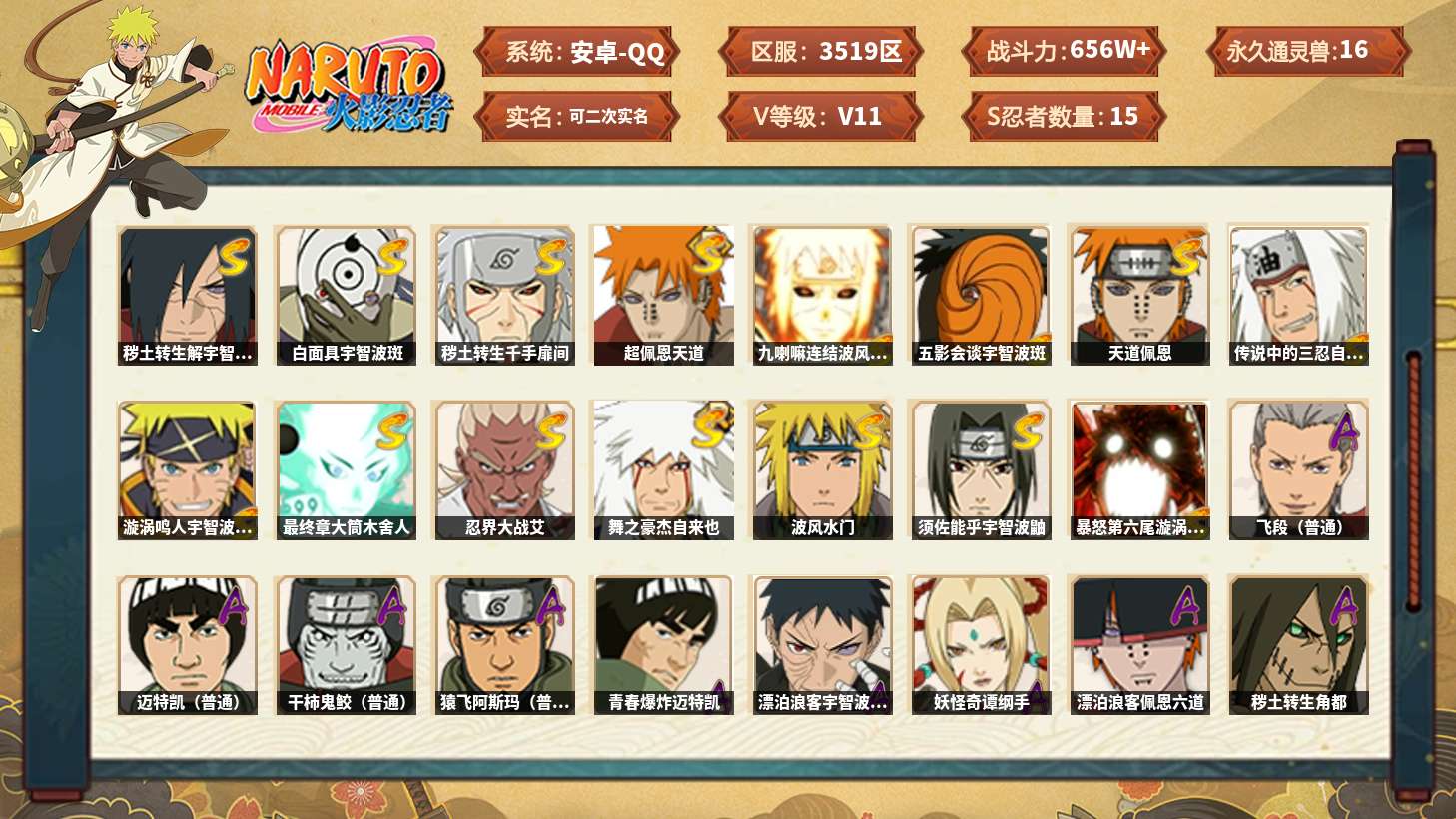Click the 干柿鬼鲛（普通）portrait
Screen dimensions: 1456x819
click(347, 645)
